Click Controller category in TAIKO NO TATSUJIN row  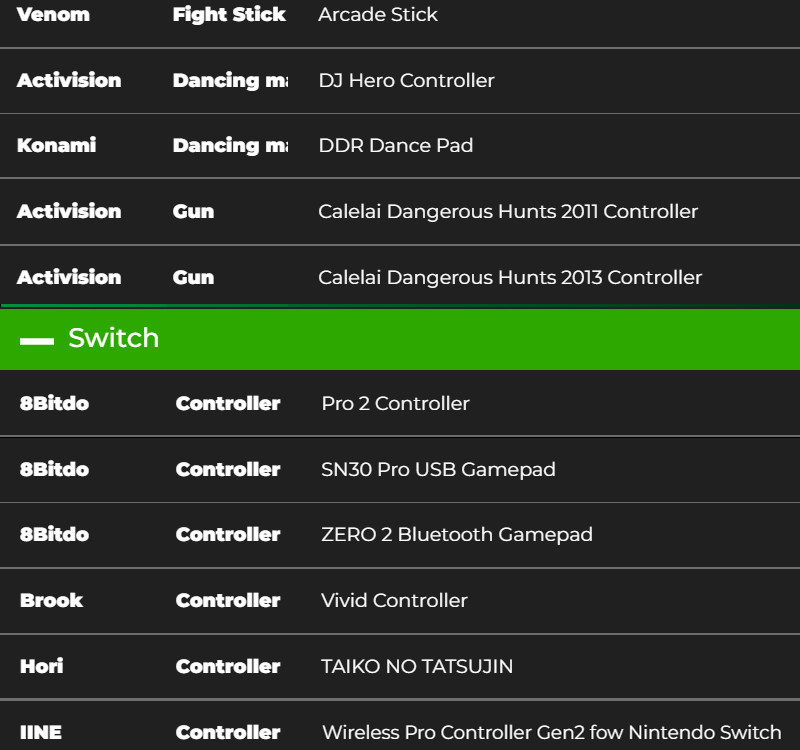[x=228, y=666]
